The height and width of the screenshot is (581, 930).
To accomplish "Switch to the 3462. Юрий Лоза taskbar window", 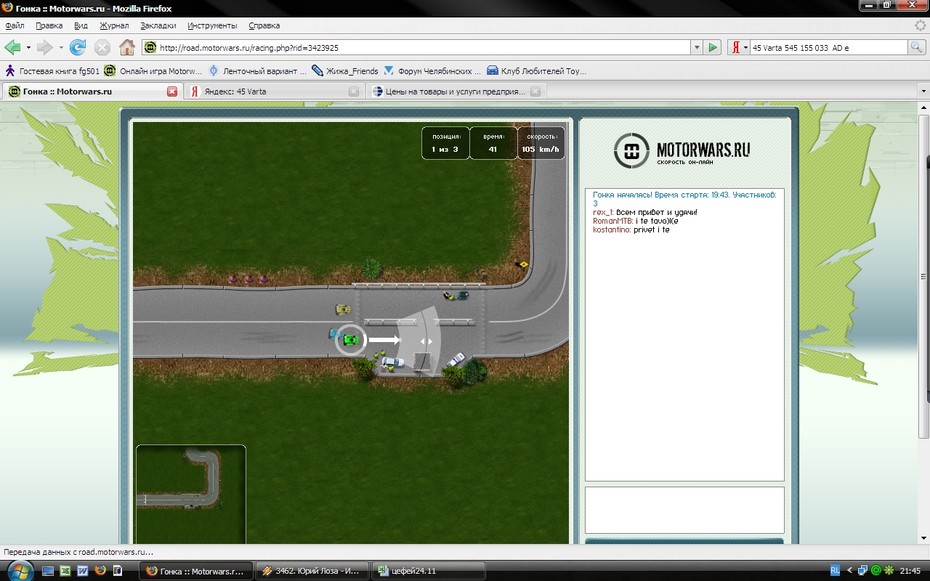I will tap(312, 571).
